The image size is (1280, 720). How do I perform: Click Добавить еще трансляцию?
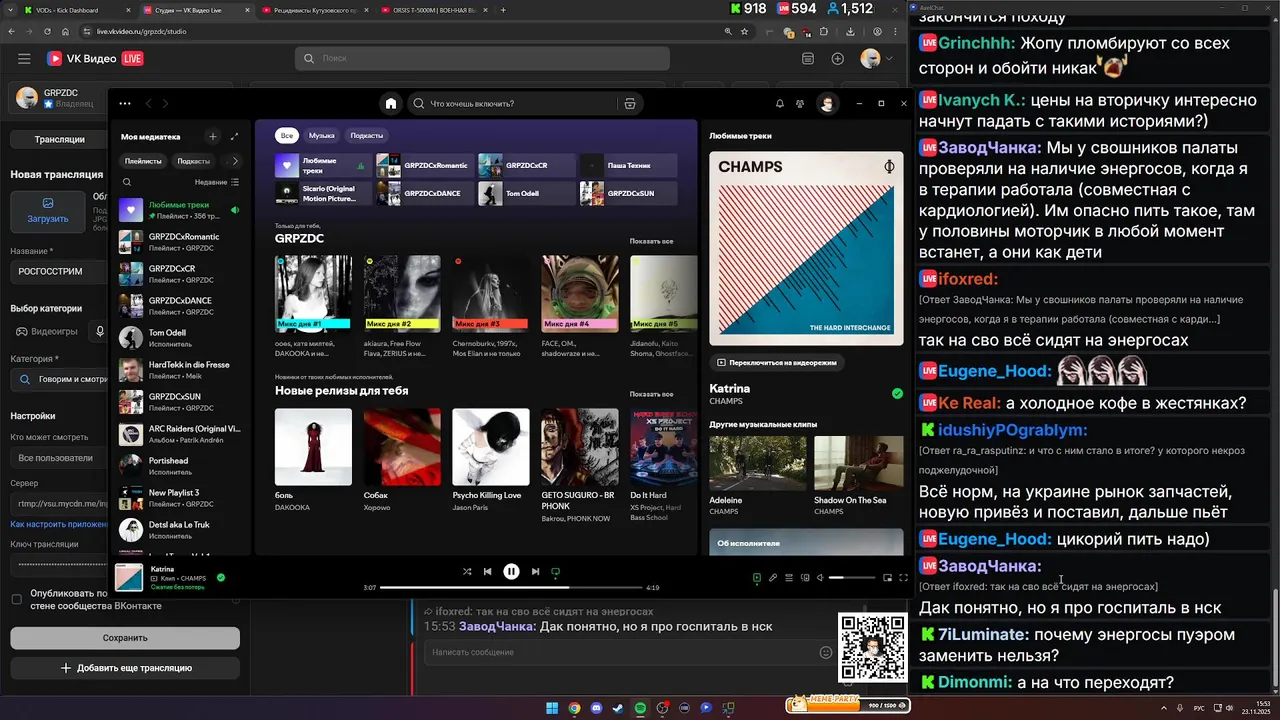[x=125, y=667]
